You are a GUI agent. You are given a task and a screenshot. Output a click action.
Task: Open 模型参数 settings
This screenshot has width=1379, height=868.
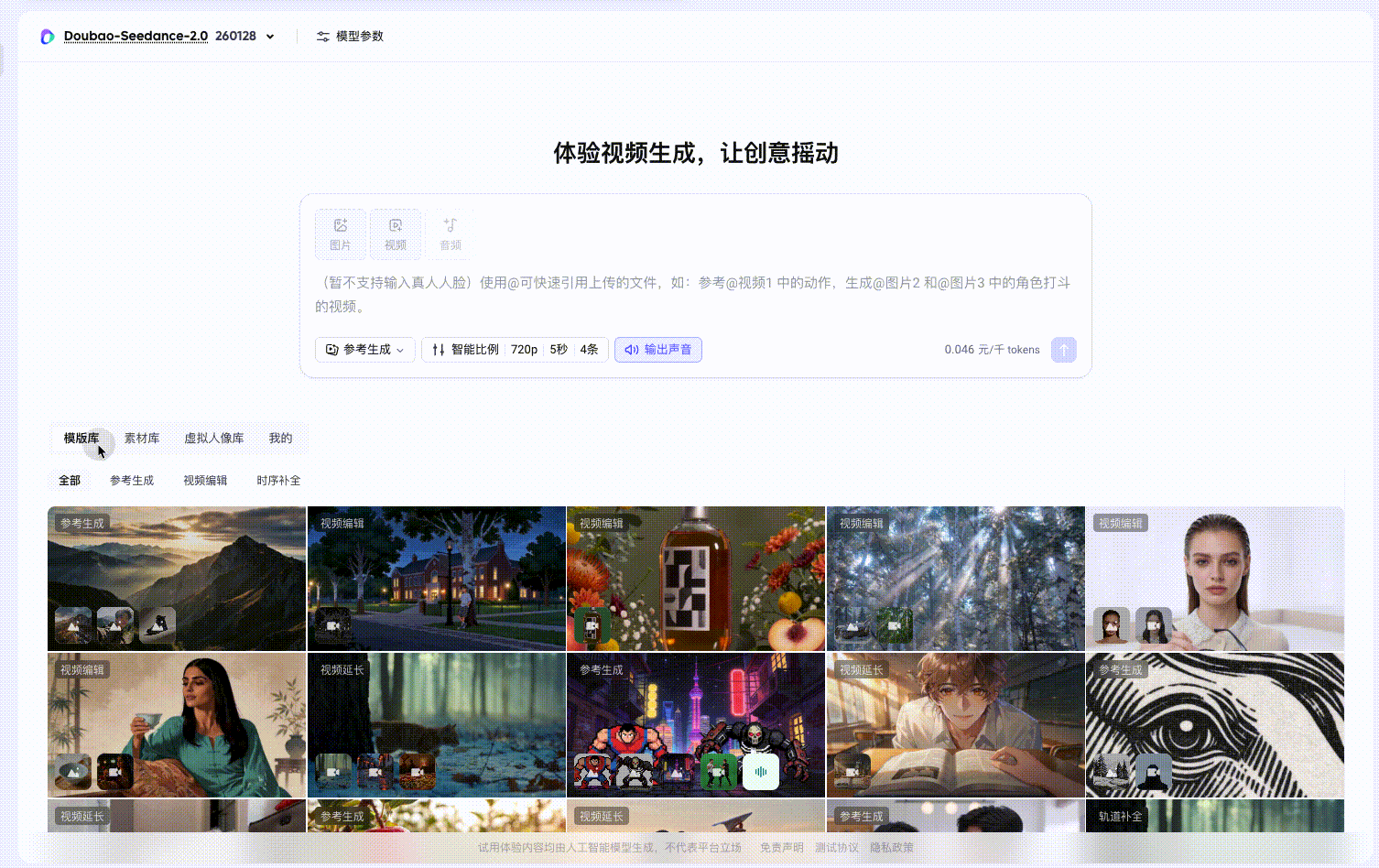[x=350, y=37]
